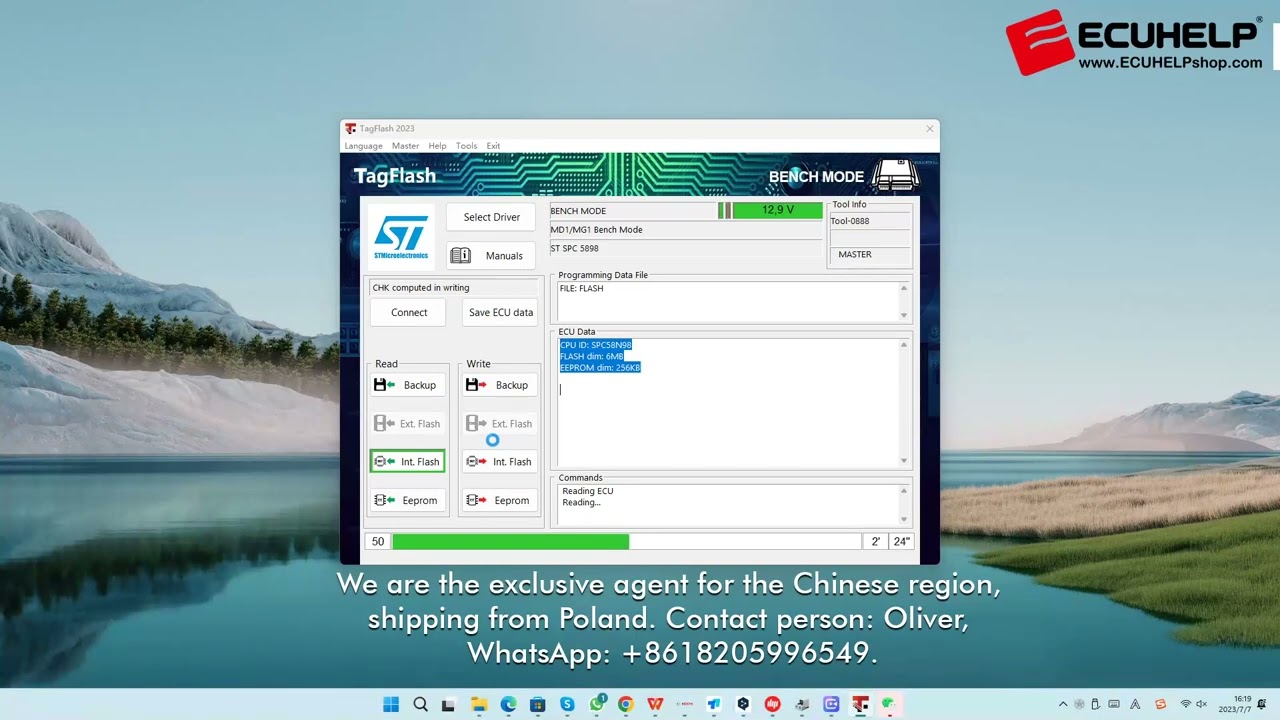Open the Language menu
The height and width of the screenshot is (720, 1280).
click(364, 146)
